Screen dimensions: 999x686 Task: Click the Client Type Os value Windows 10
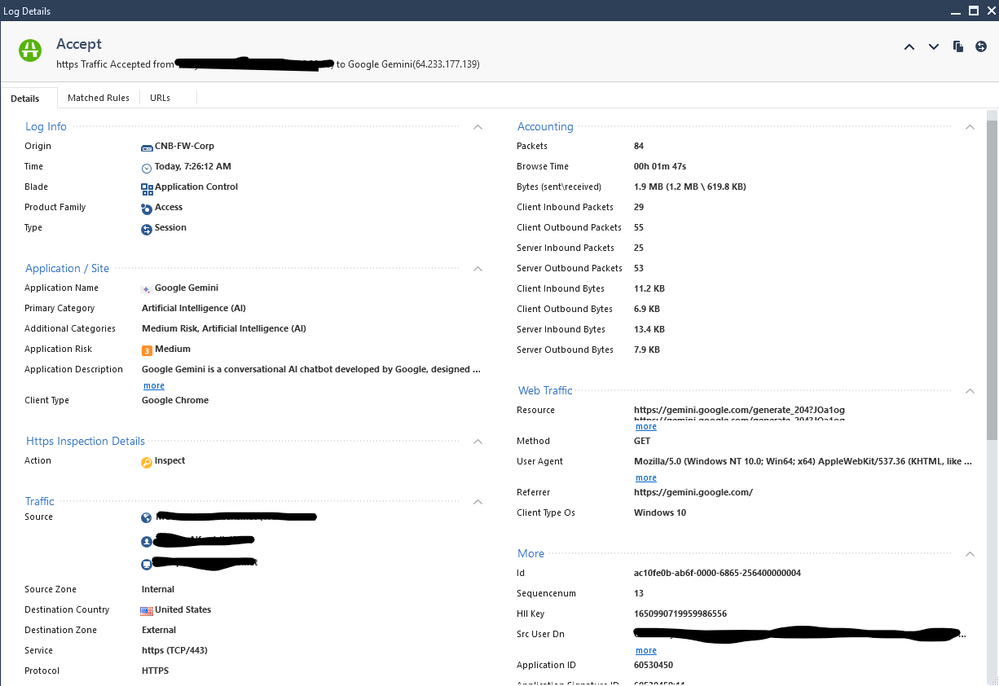click(x=659, y=513)
